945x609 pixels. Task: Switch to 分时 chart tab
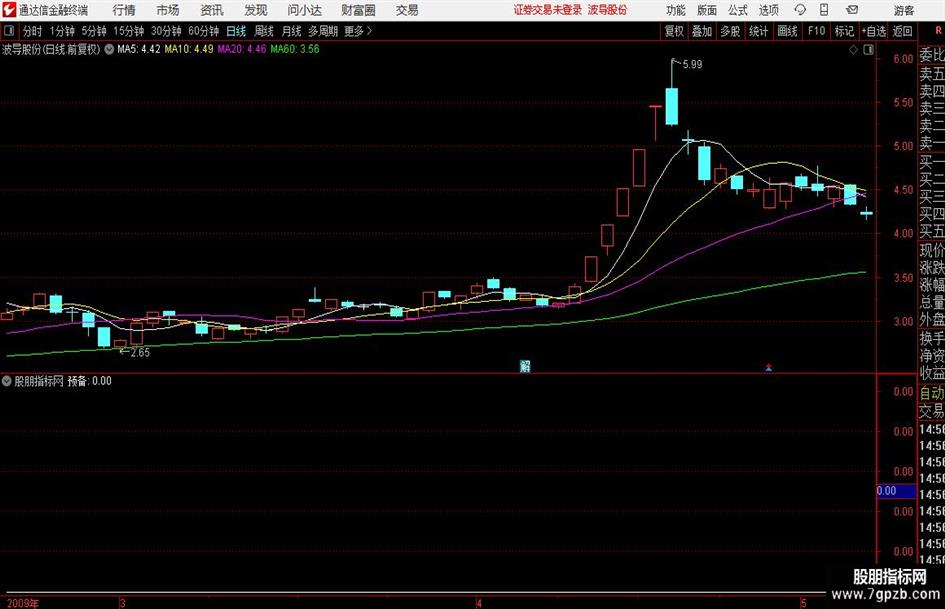point(32,31)
